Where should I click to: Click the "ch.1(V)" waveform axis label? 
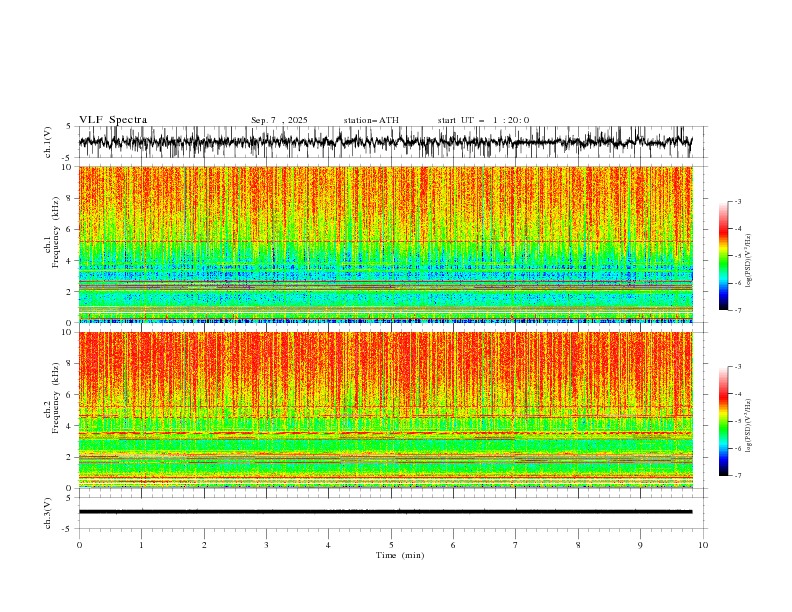[x=48, y=142]
